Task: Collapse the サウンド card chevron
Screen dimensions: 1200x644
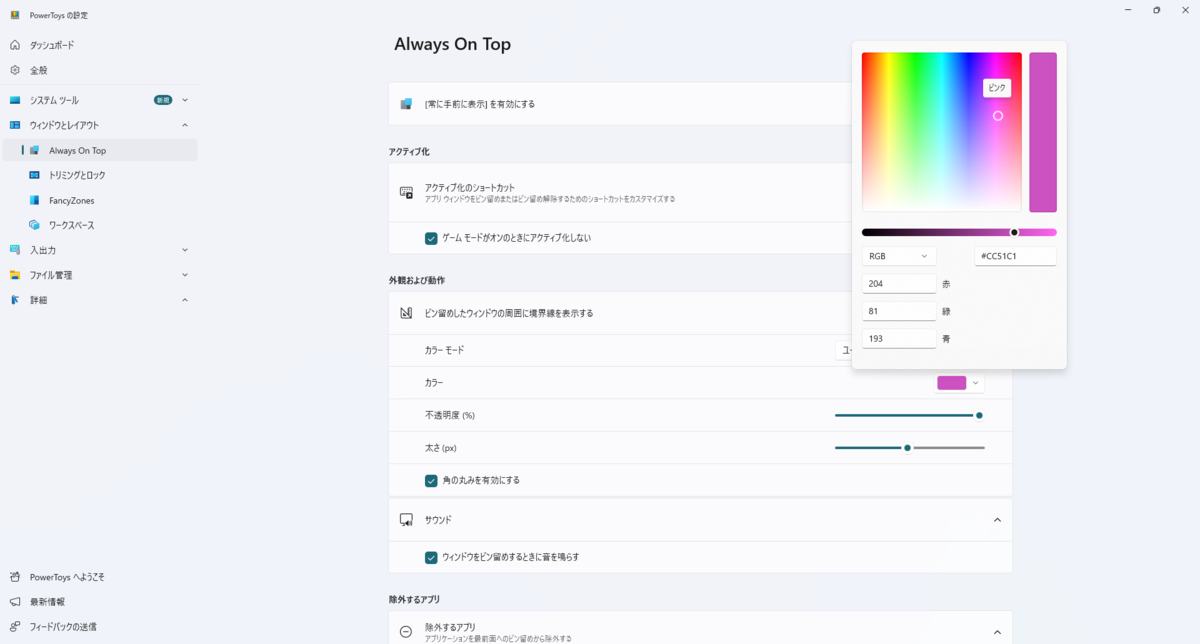Action: point(997,520)
